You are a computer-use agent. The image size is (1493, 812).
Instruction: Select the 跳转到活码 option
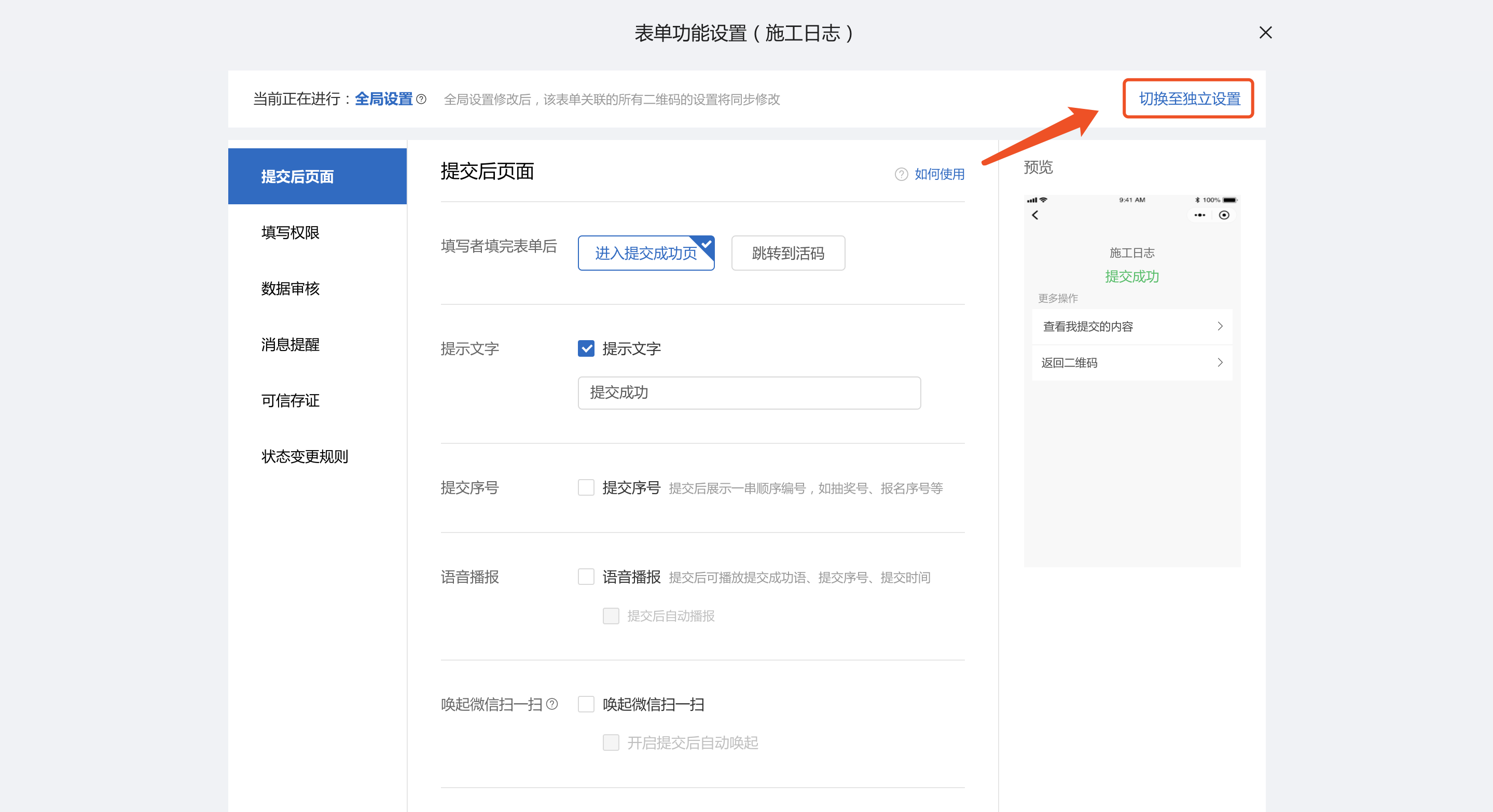click(788, 253)
